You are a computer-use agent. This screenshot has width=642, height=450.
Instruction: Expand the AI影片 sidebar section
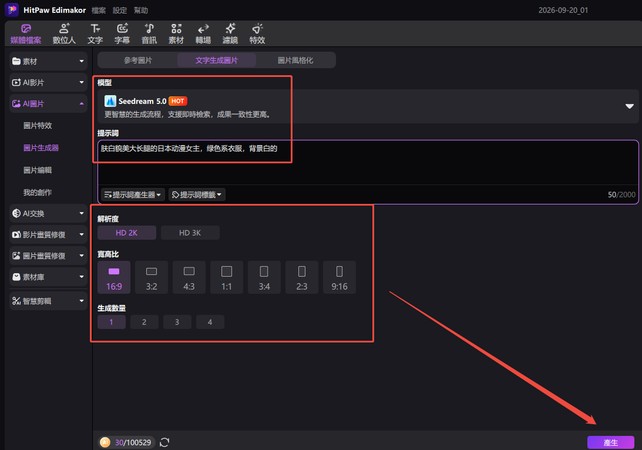48,83
